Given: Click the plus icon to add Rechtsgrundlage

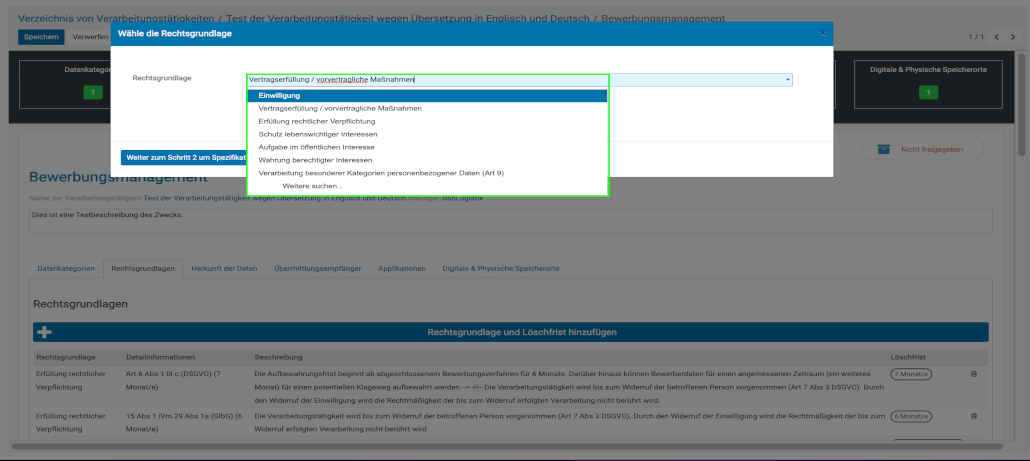Looking at the screenshot, I should (x=45, y=332).
